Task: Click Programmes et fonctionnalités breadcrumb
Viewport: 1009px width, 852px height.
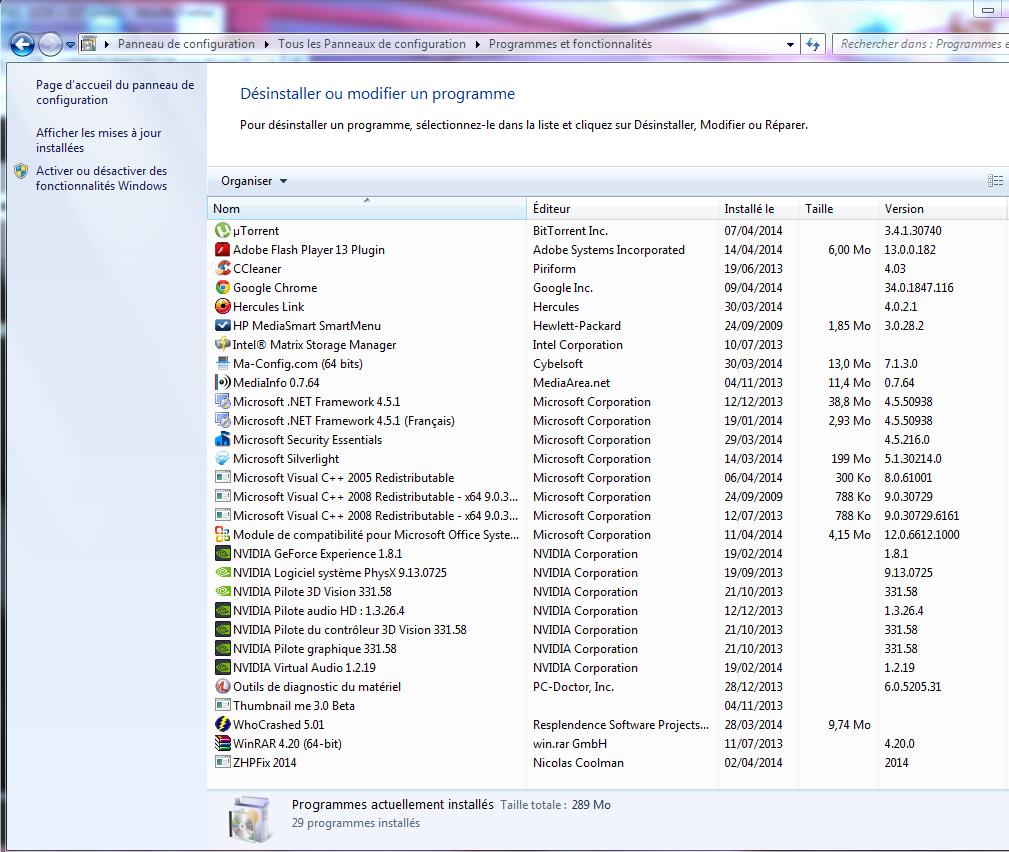Action: (570, 44)
